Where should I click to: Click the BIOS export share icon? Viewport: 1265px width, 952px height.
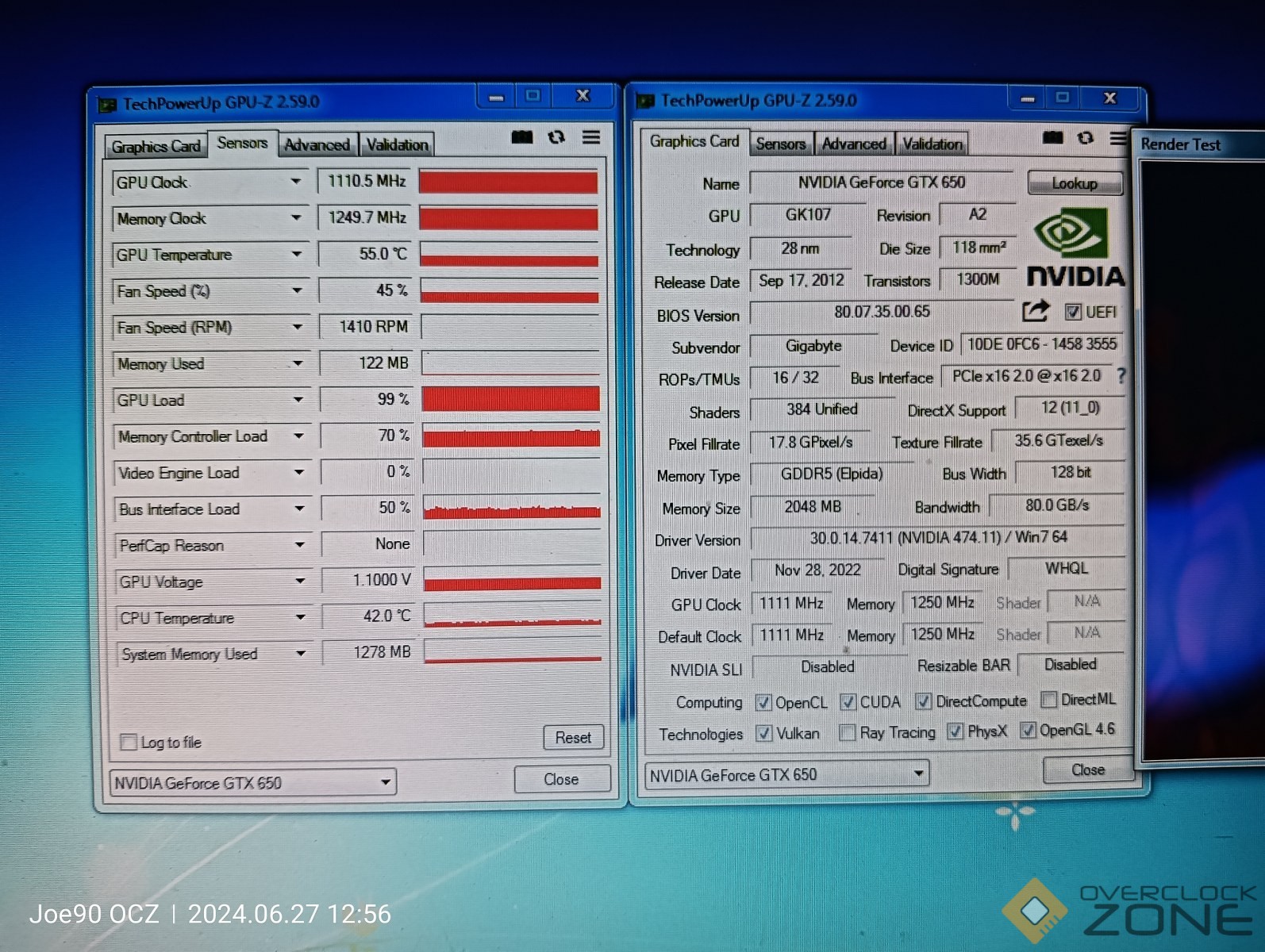(1036, 310)
